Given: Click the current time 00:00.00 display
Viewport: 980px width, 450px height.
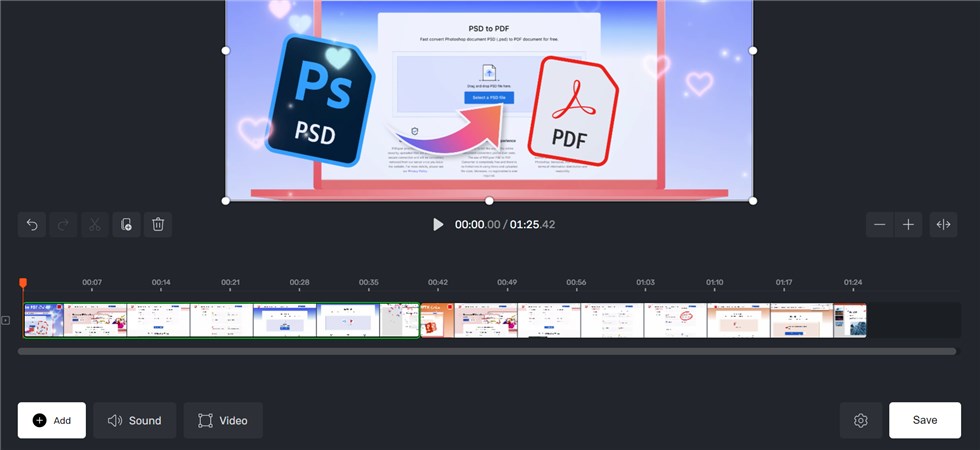Looking at the screenshot, I should tap(478, 224).
